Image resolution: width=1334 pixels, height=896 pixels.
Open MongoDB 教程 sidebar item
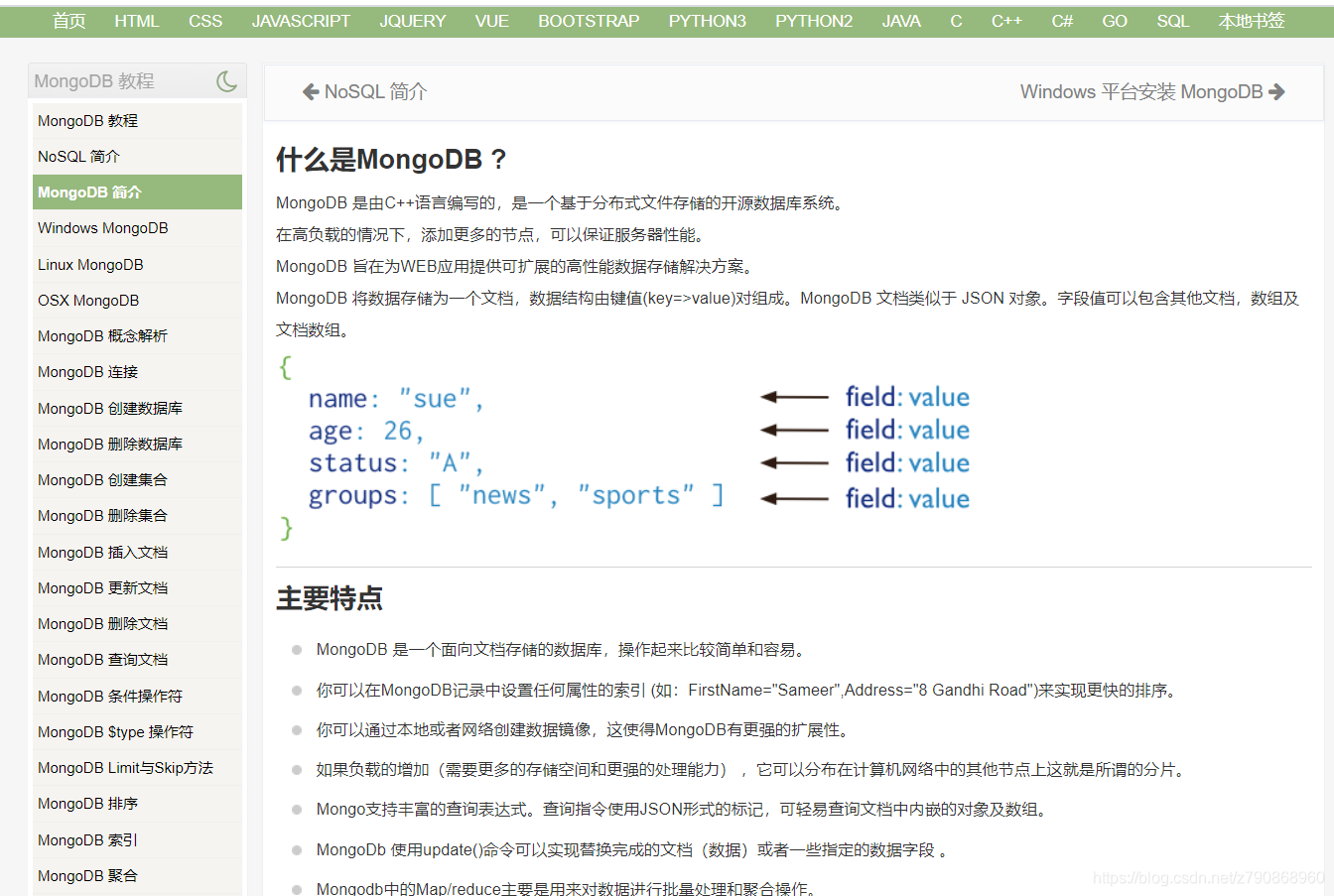tap(137, 120)
